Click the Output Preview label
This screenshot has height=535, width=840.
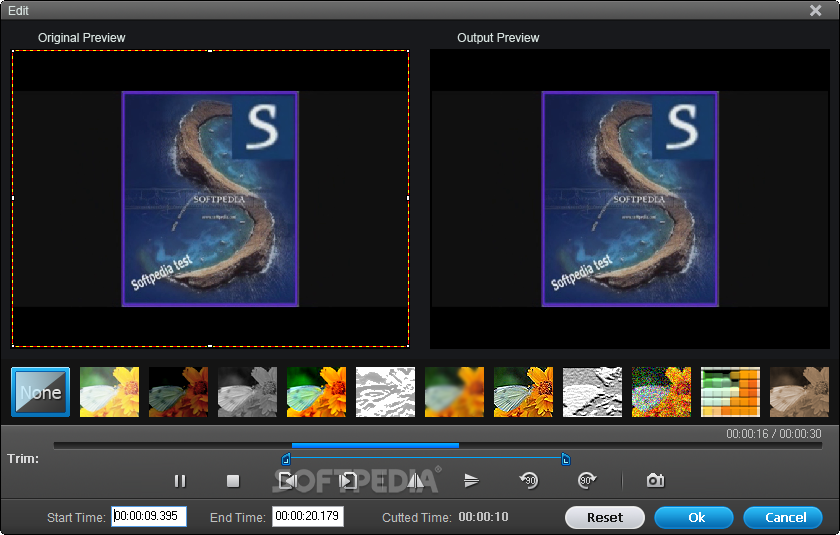coord(498,37)
